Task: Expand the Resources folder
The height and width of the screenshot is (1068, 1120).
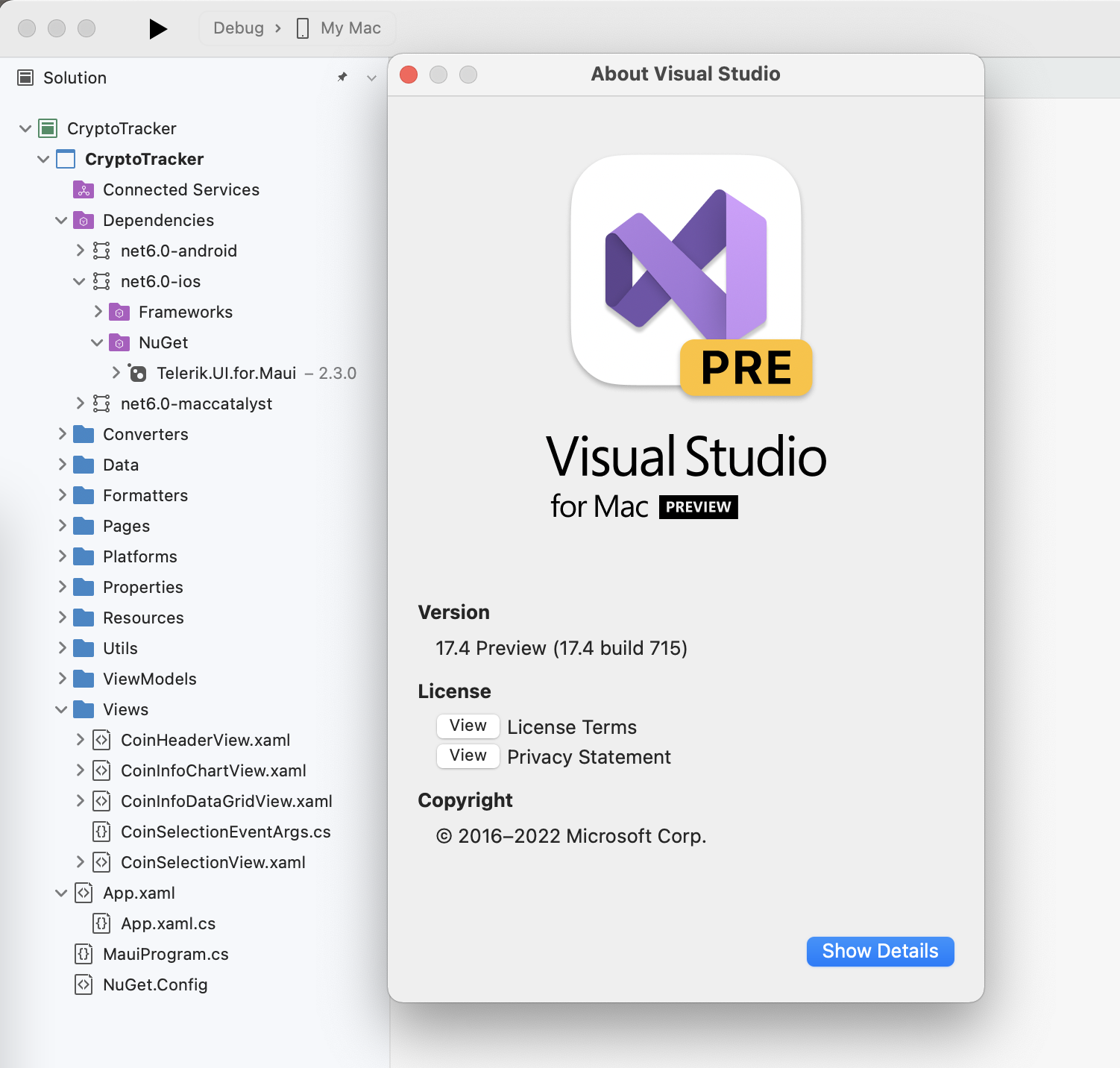Action: [62, 618]
